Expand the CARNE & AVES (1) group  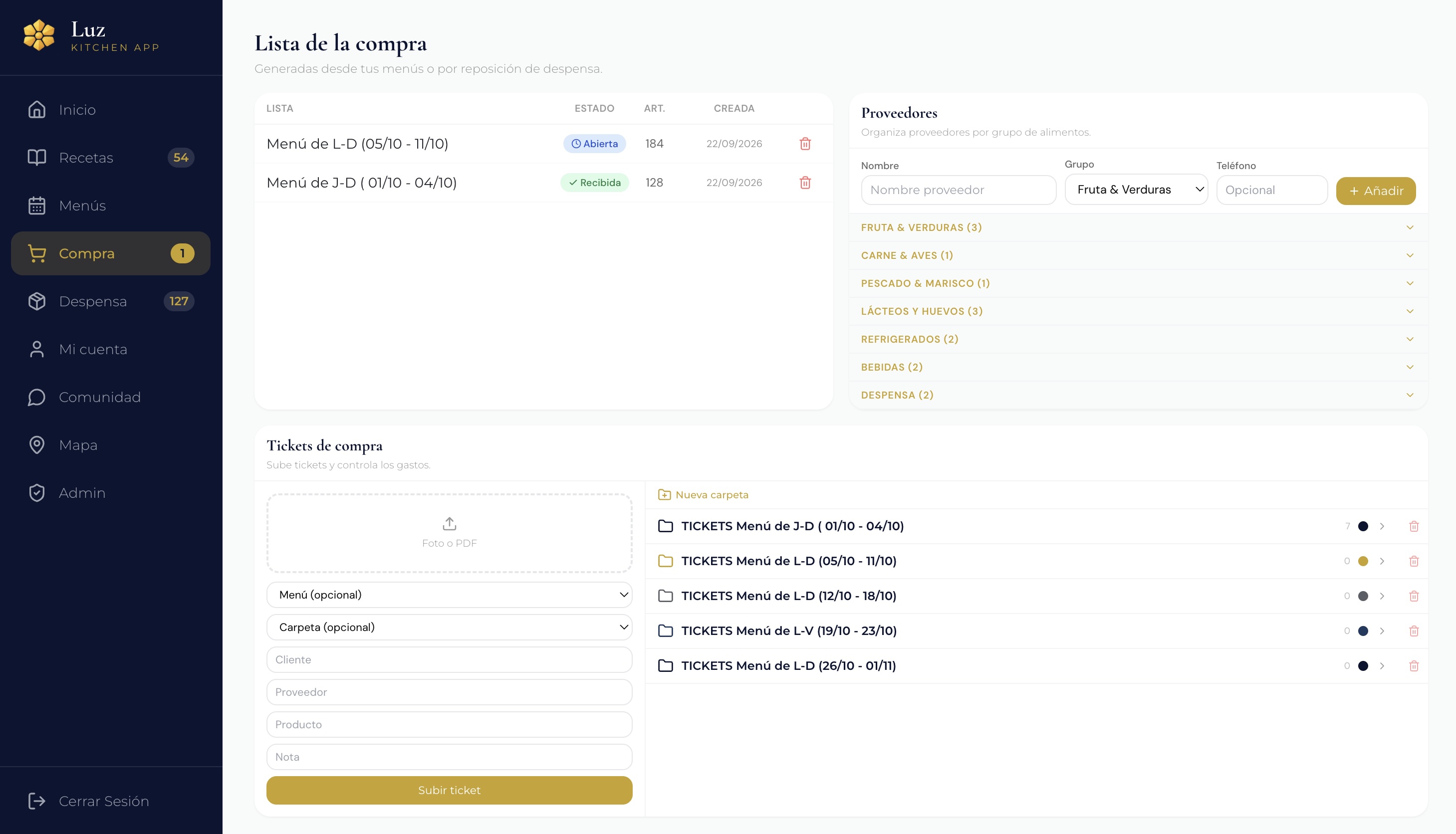[x=1138, y=255]
